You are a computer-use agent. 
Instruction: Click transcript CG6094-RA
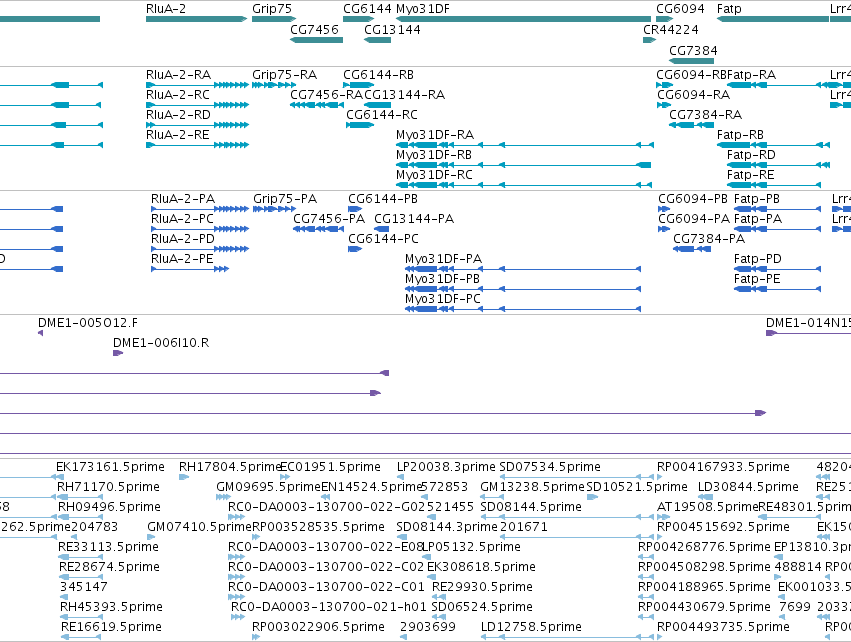pos(664,105)
